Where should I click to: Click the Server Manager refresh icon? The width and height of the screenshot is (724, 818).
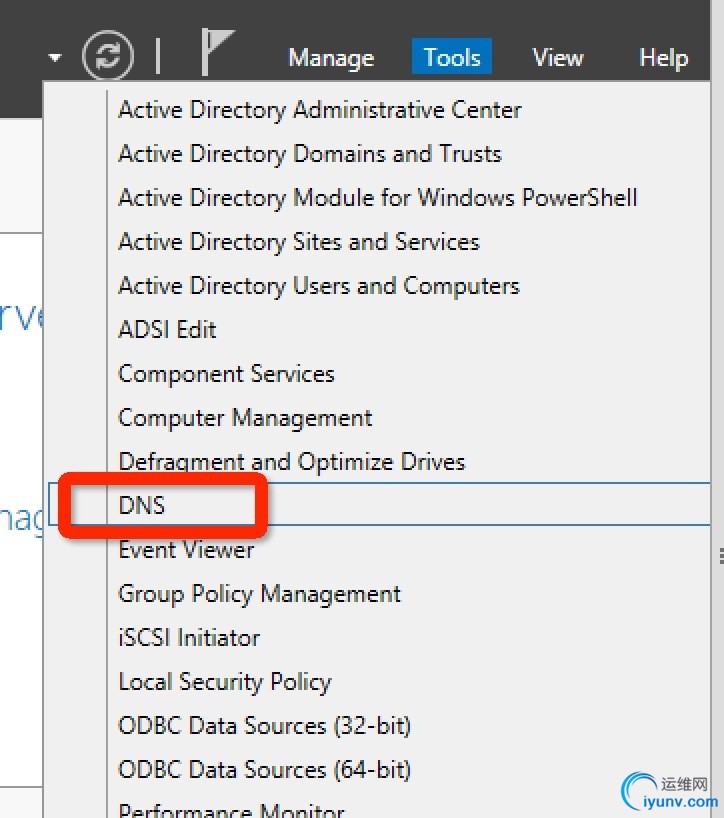point(108,55)
